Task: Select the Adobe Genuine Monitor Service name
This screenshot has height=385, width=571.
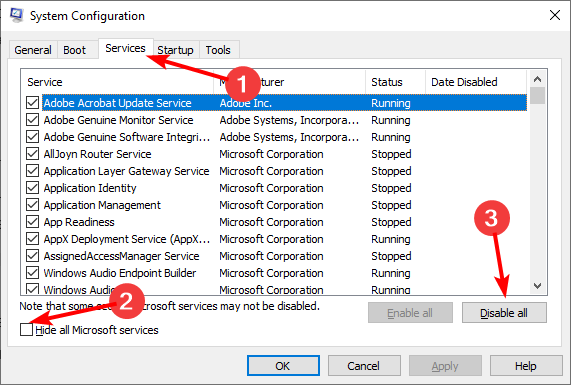Action: (x=118, y=120)
